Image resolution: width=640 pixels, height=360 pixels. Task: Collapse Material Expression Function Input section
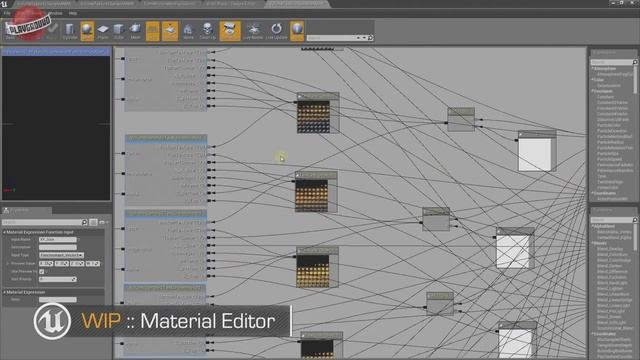click(5, 232)
